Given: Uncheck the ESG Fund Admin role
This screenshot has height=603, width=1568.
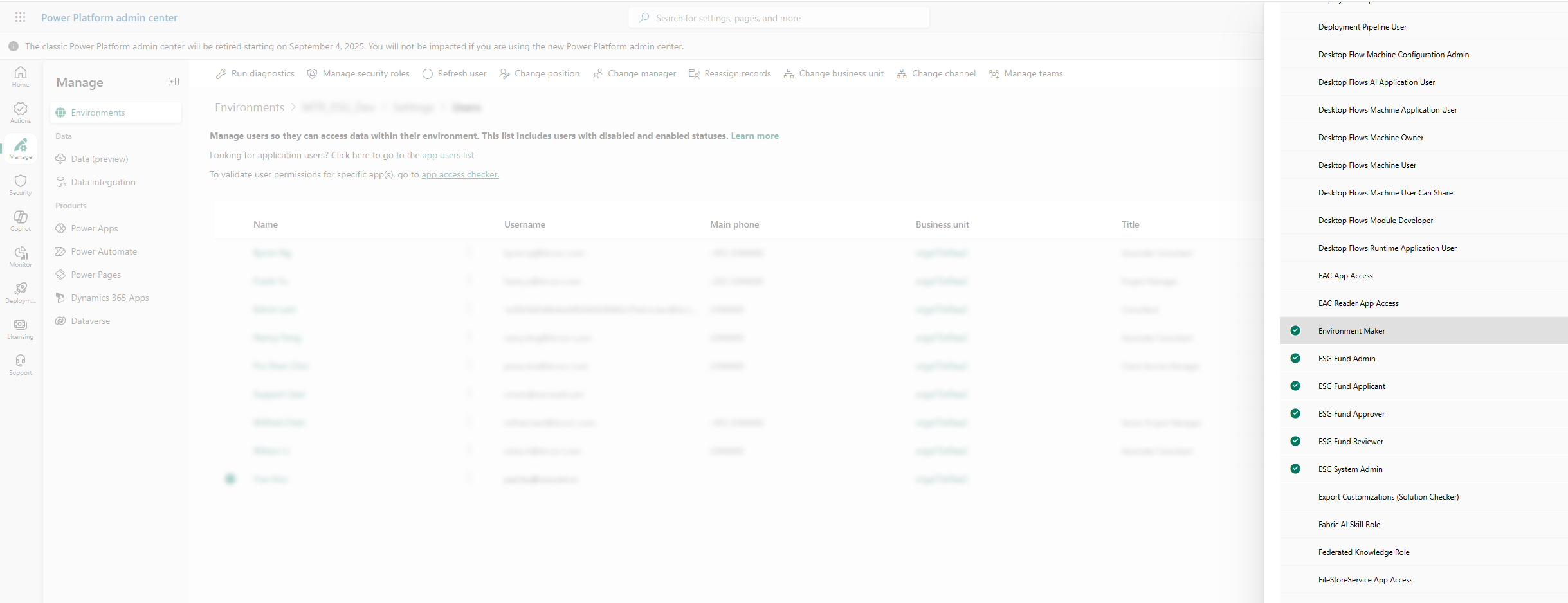Looking at the screenshot, I should tap(1295, 358).
